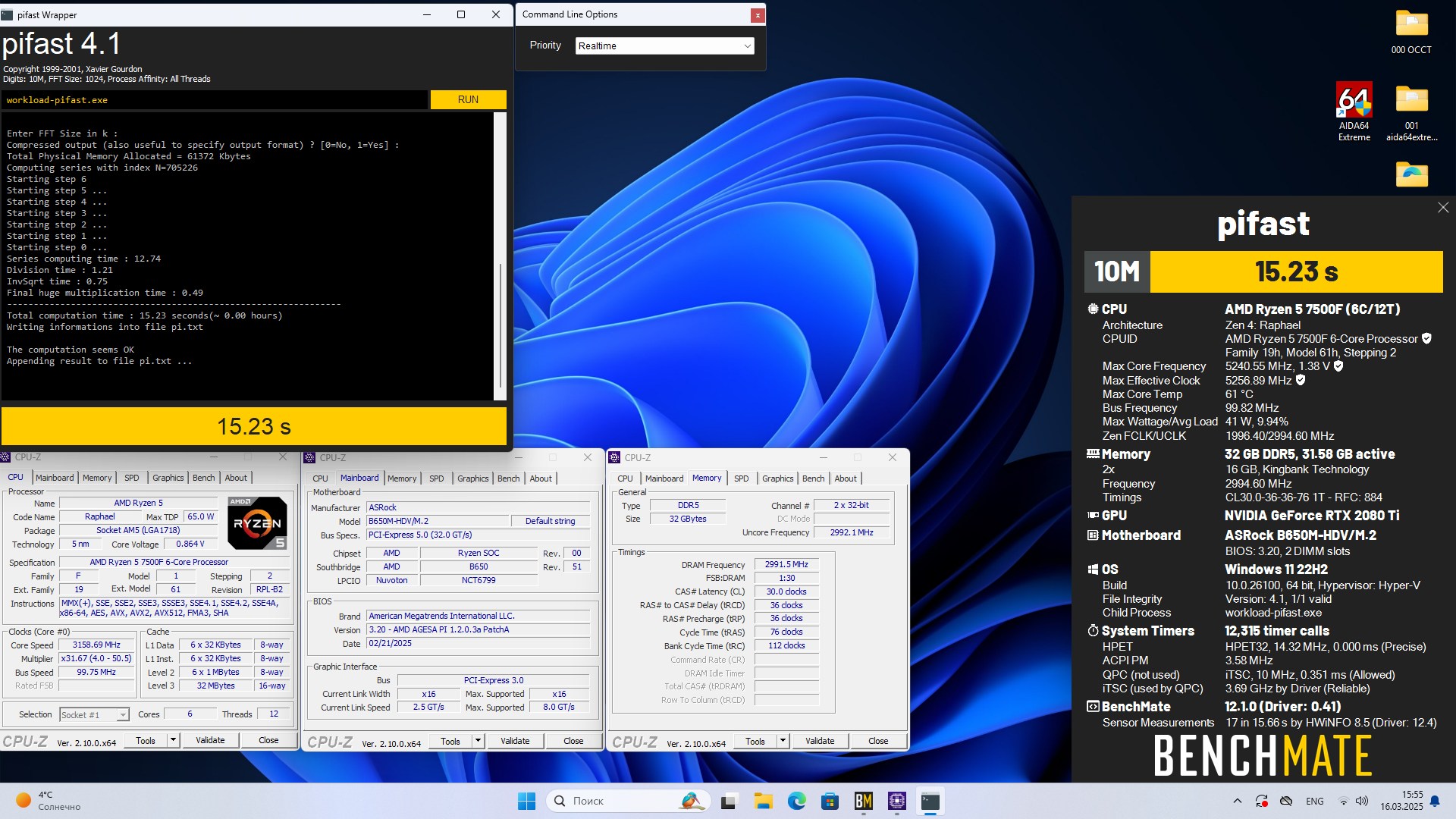The width and height of the screenshot is (1456, 819).
Task: Open Graphics tab in CPU-Z Mainboard window
Action: coord(473,479)
